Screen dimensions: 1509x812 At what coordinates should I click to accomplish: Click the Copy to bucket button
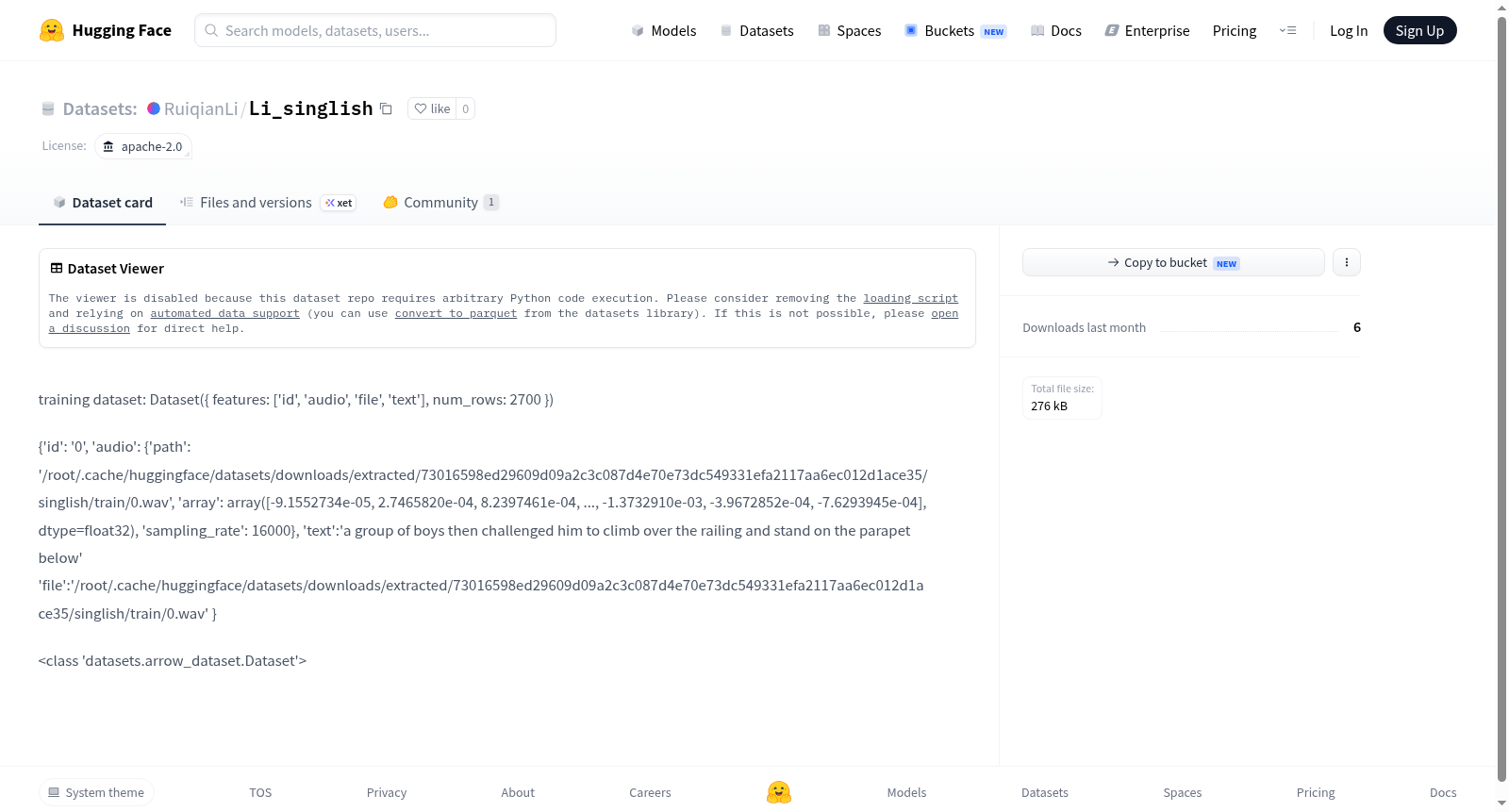pos(1173,262)
